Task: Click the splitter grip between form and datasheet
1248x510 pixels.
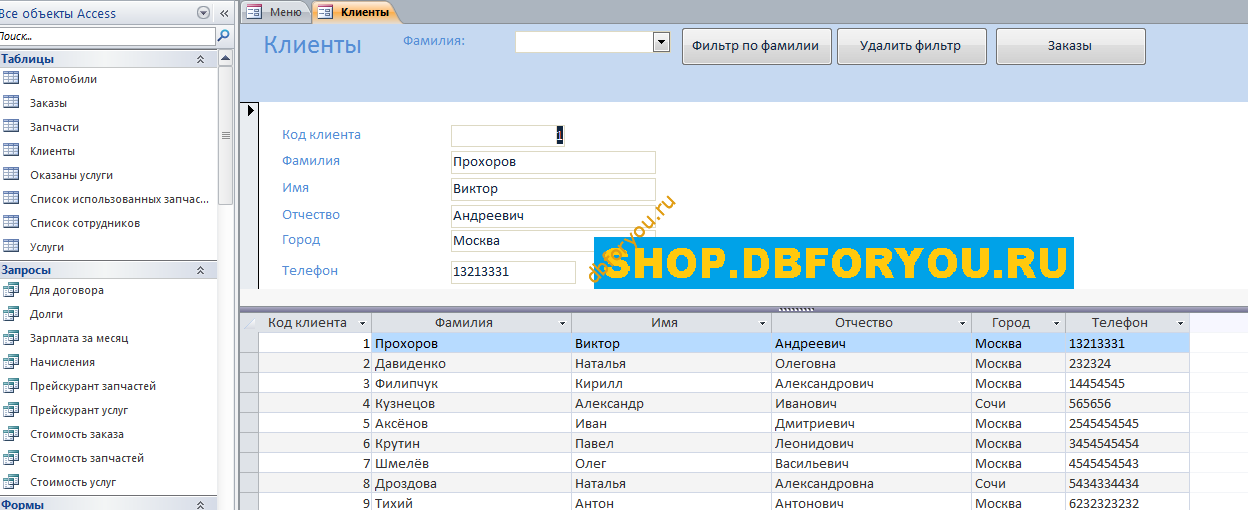Action: pos(796,309)
